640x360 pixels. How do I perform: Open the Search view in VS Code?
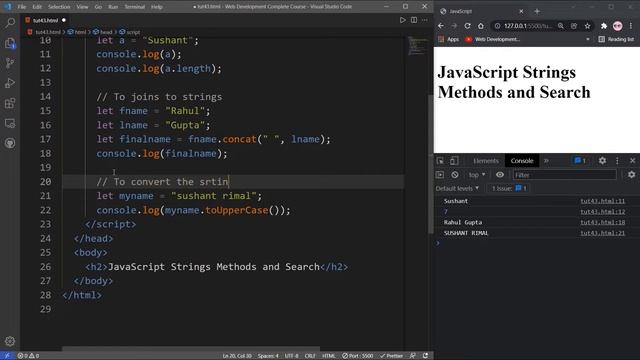[10, 23]
